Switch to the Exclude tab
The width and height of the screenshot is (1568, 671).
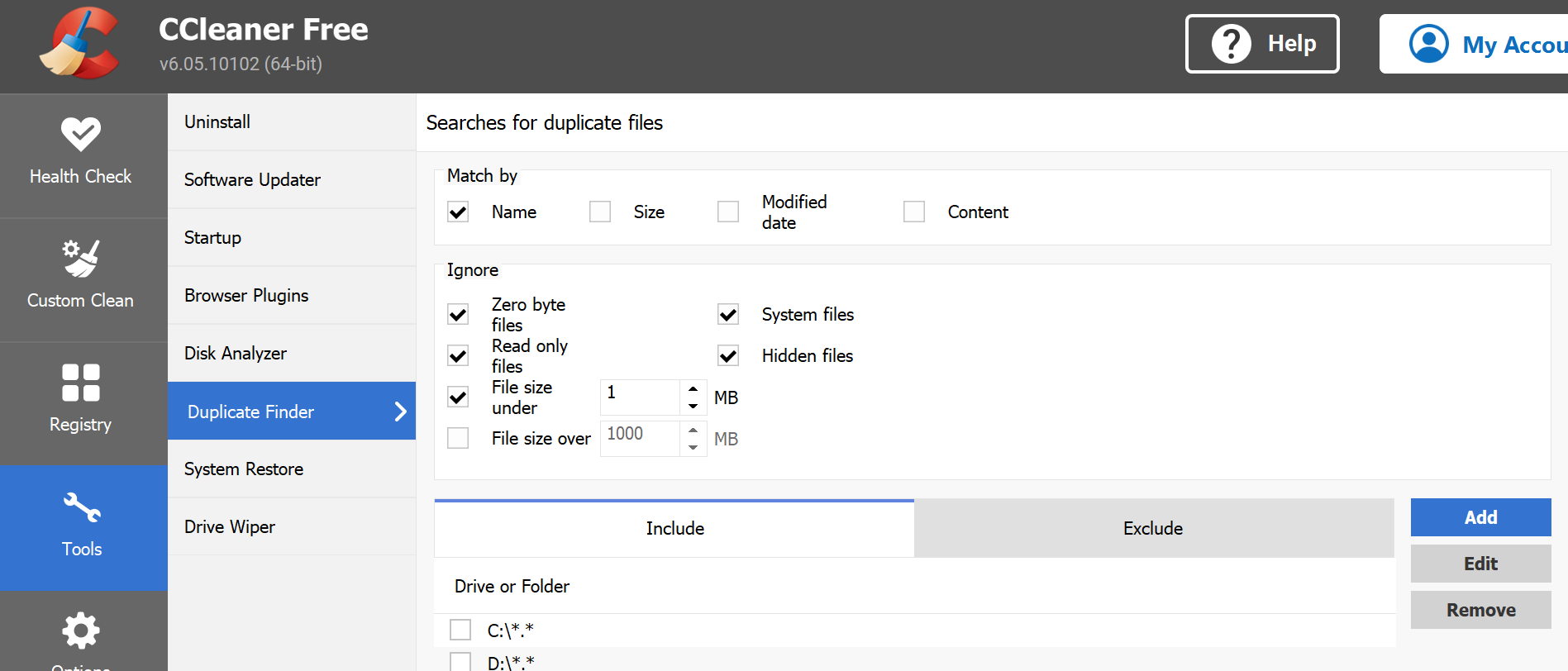point(1153,529)
